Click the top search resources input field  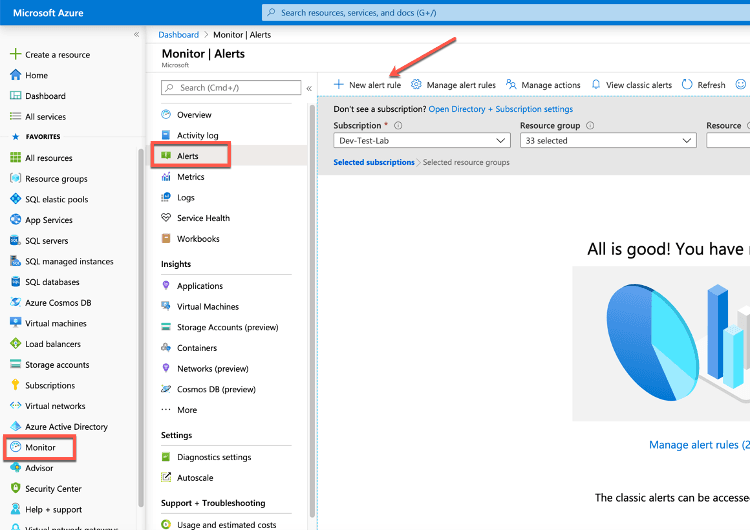[500, 13]
